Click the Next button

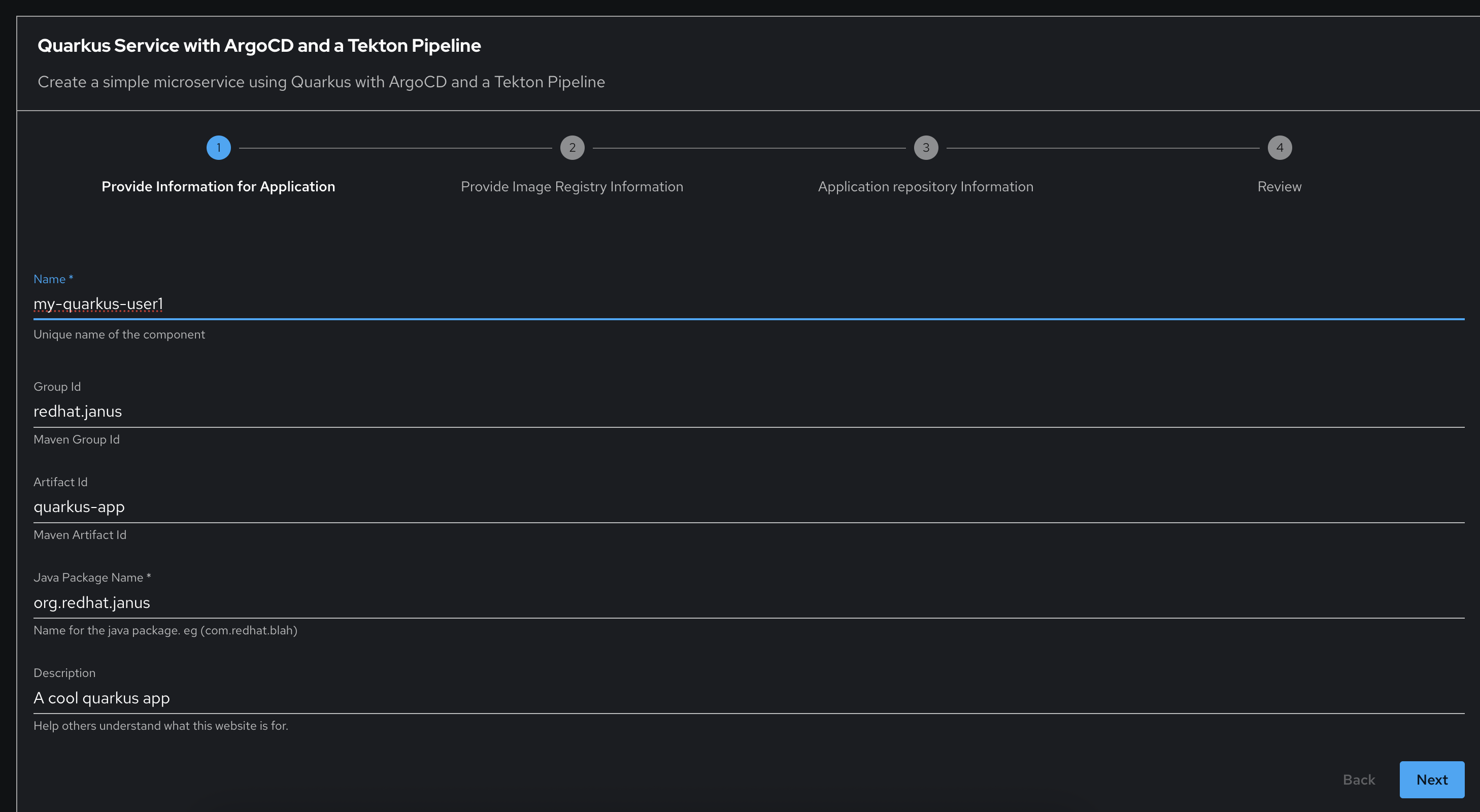click(1432, 779)
